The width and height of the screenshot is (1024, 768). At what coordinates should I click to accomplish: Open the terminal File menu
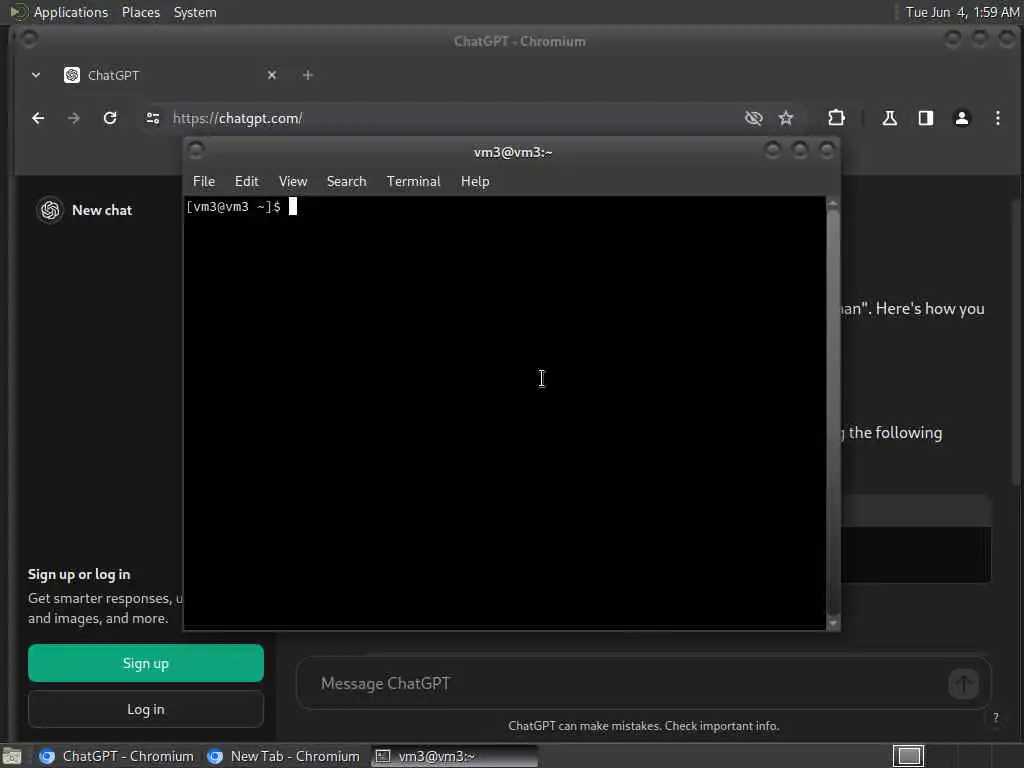tap(204, 182)
